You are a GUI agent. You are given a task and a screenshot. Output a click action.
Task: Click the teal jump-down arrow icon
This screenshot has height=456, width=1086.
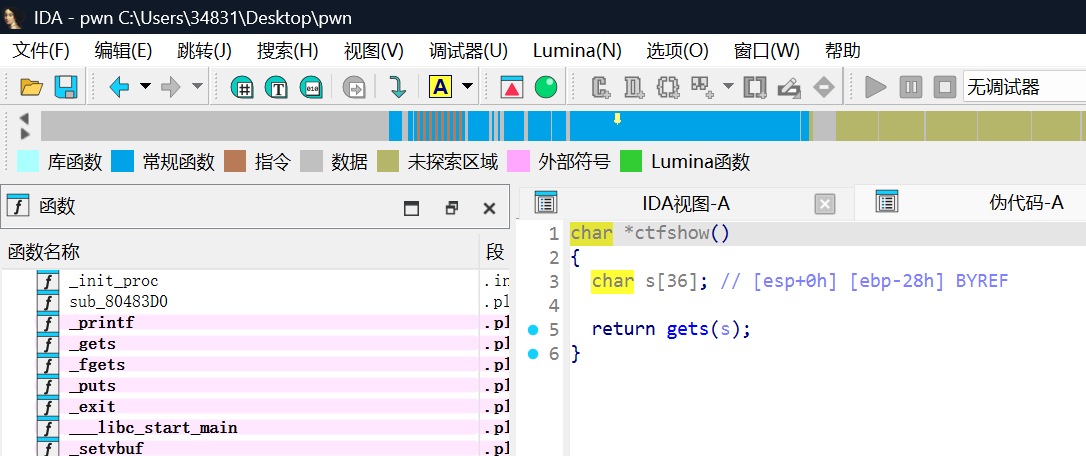[x=397, y=87]
